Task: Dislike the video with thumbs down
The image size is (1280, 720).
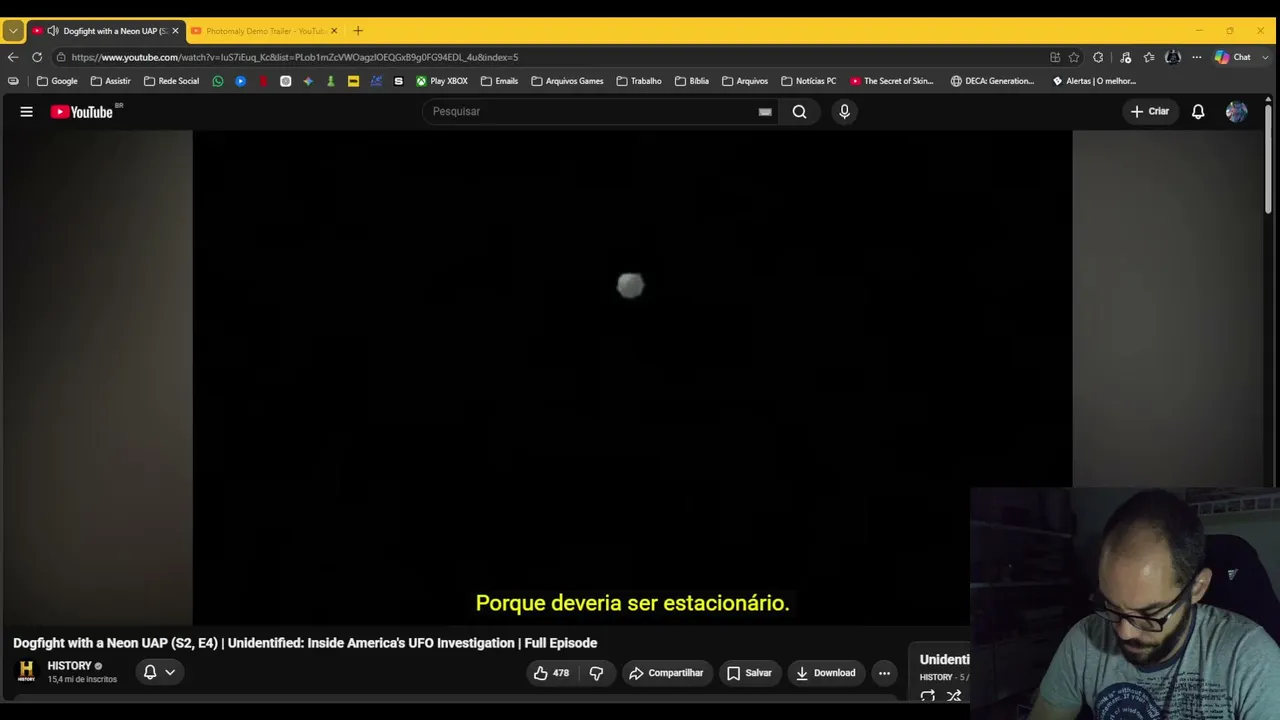Action: (596, 673)
